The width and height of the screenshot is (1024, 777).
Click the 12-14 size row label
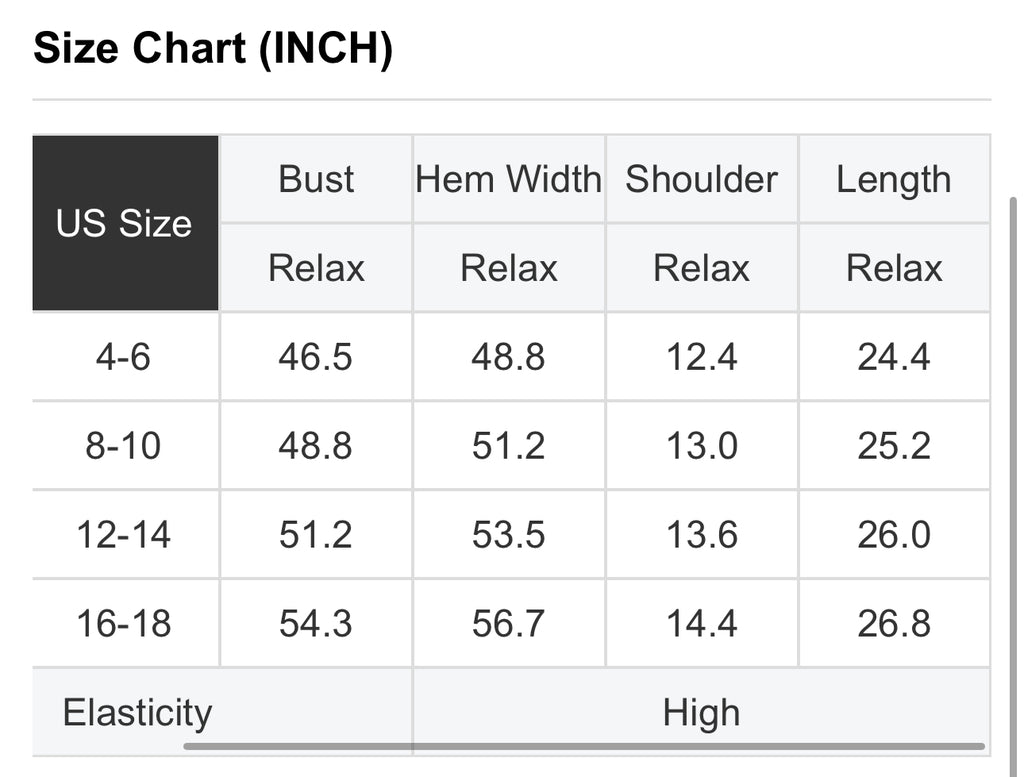click(123, 535)
